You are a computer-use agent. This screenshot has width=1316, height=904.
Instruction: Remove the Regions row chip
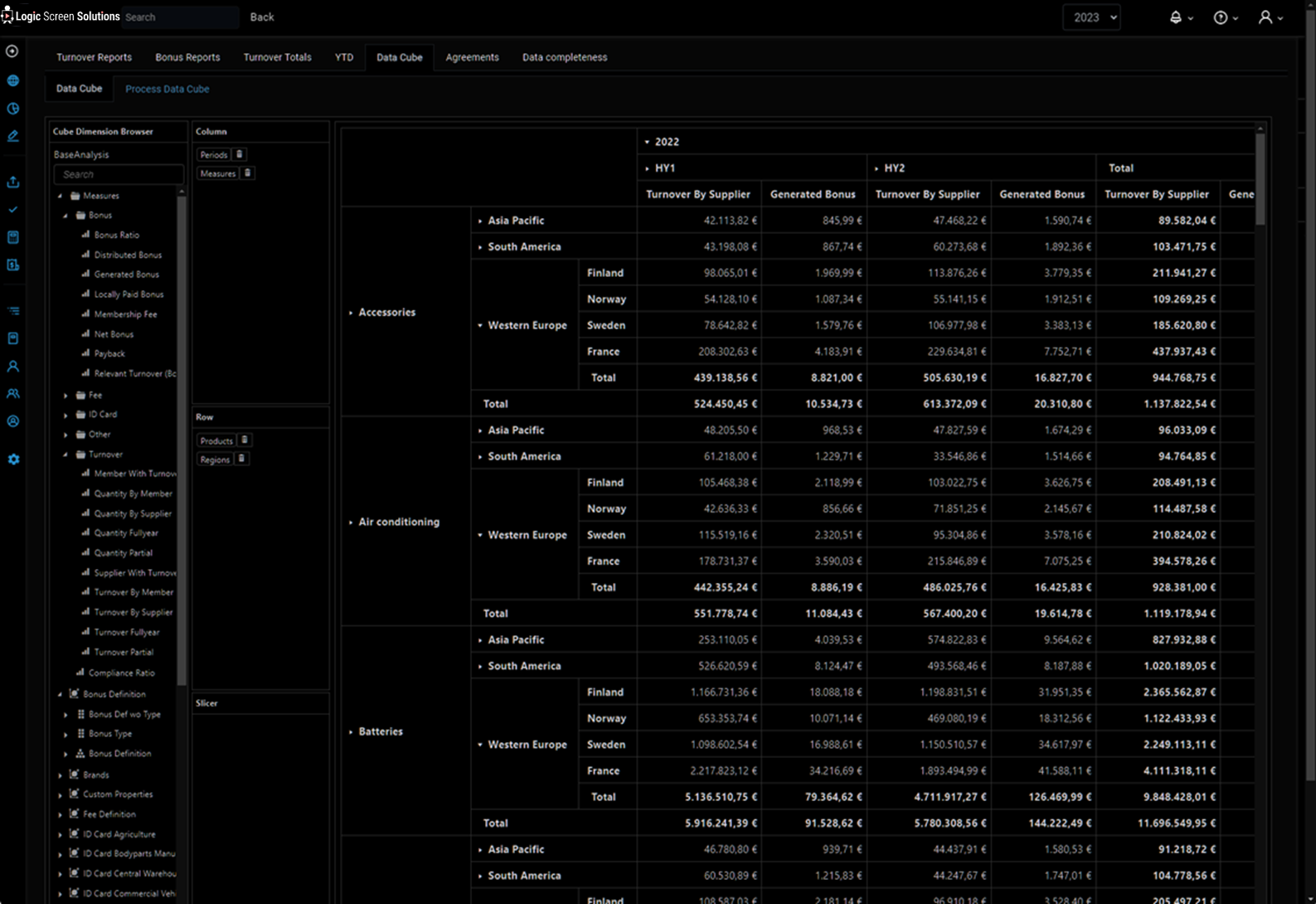click(x=241, y=459)
